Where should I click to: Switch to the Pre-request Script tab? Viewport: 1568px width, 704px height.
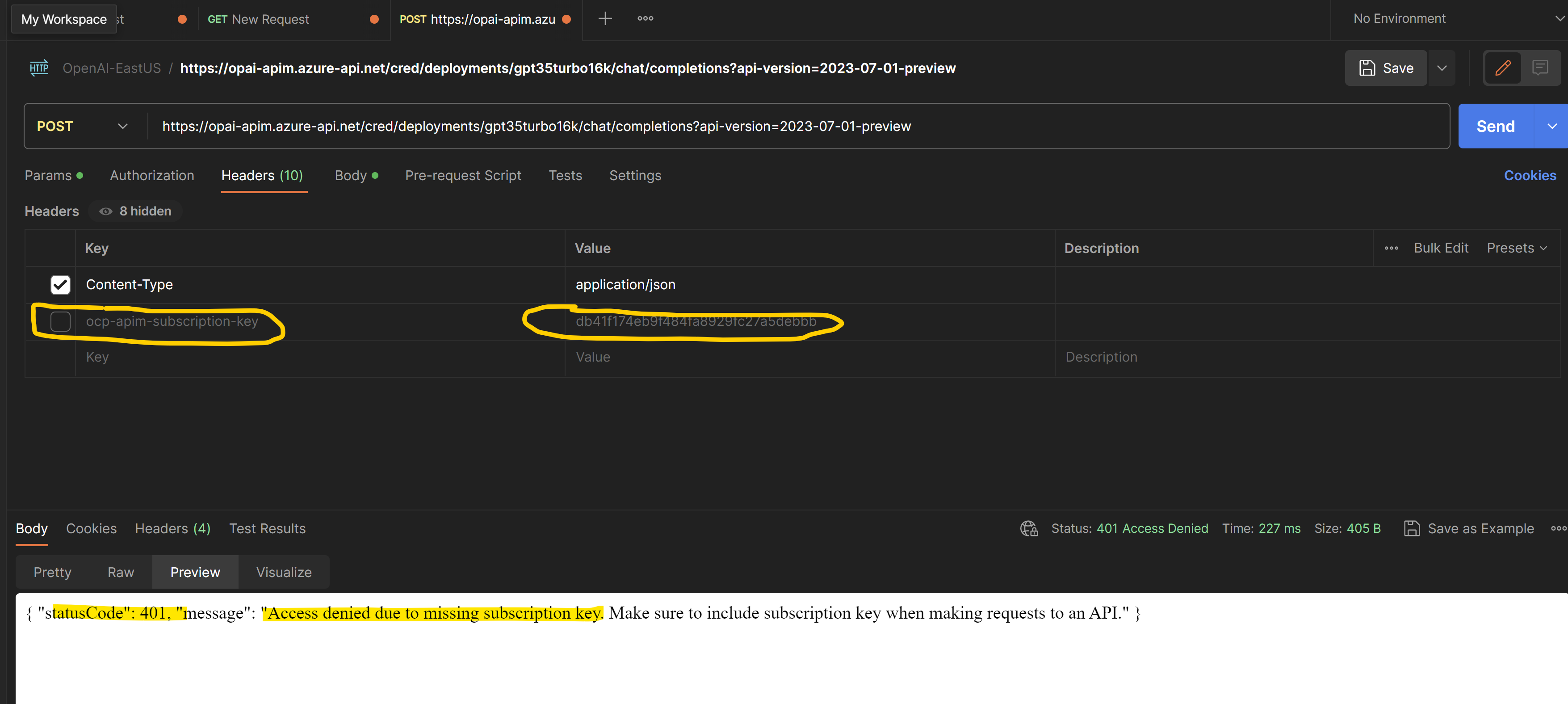(x=463, y=175)
